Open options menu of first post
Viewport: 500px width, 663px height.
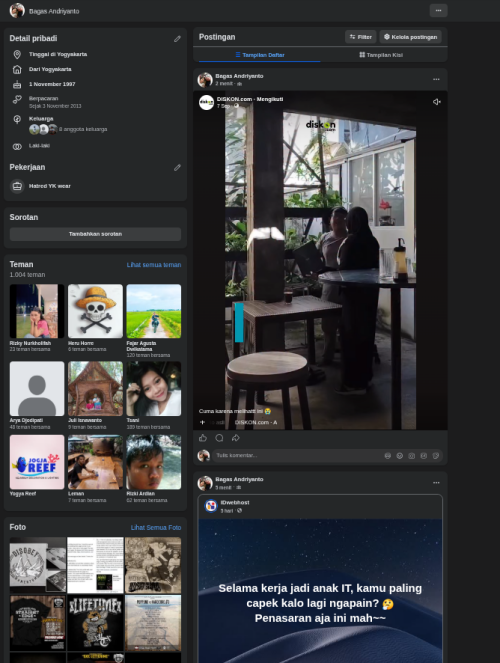(x=436, y=79)
